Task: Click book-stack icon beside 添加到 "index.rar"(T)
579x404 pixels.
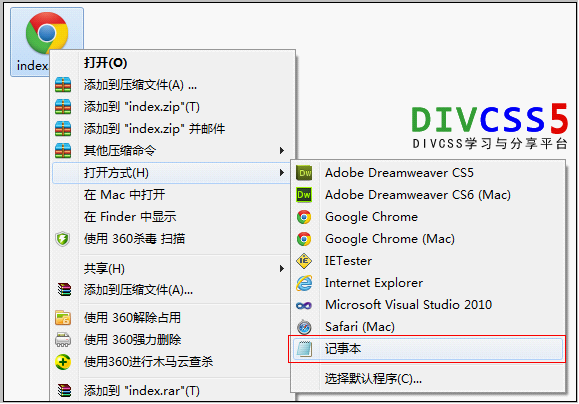Action: point(64,390)
